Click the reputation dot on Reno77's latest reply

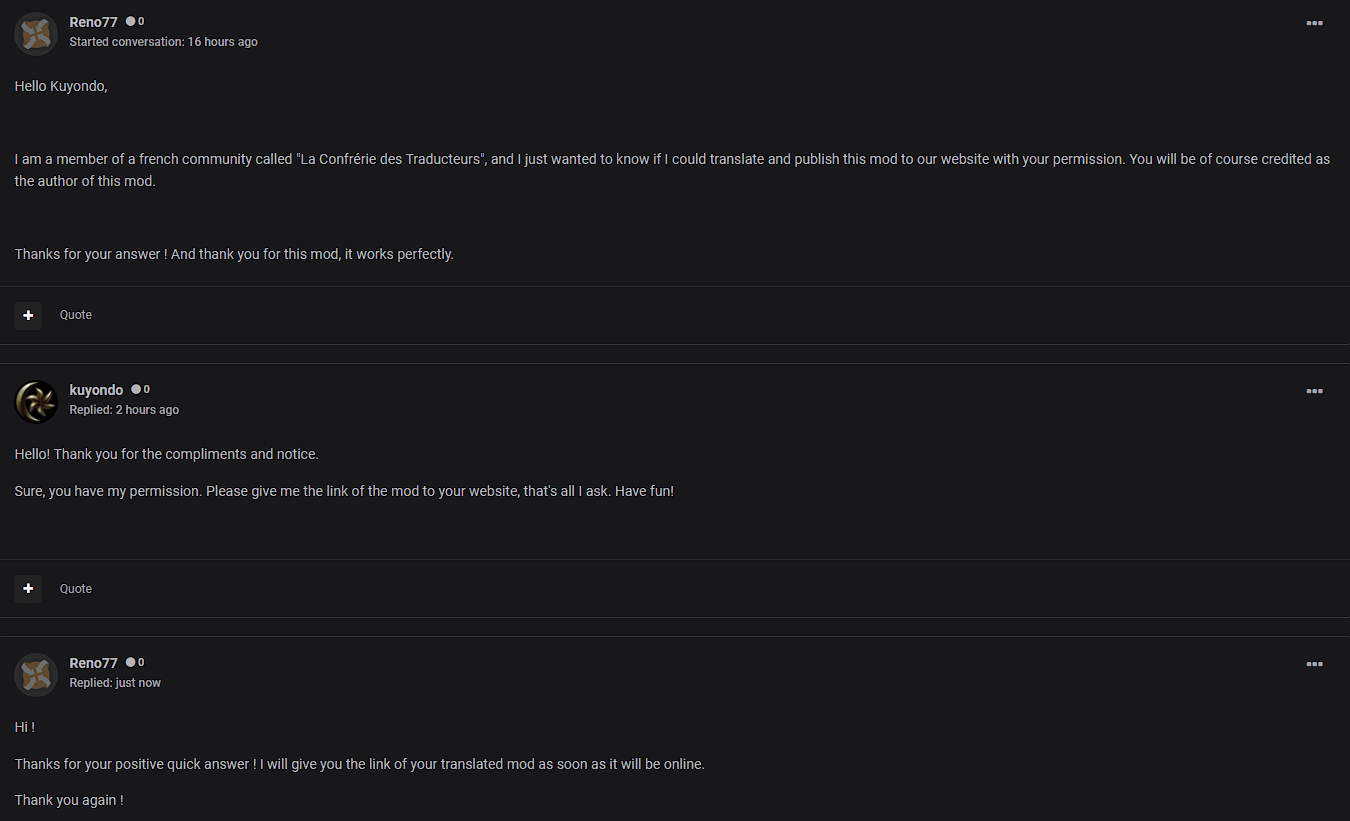(130, 662)
